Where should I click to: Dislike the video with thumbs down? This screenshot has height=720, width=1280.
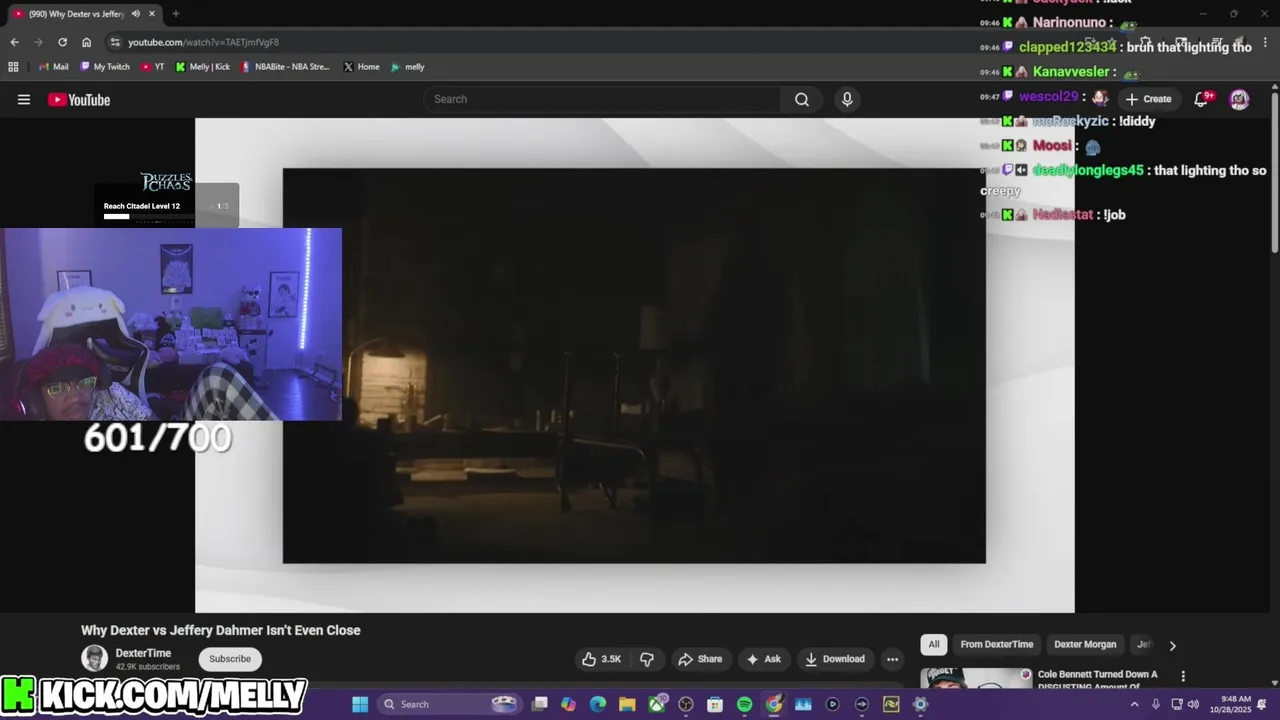(647, 659)
